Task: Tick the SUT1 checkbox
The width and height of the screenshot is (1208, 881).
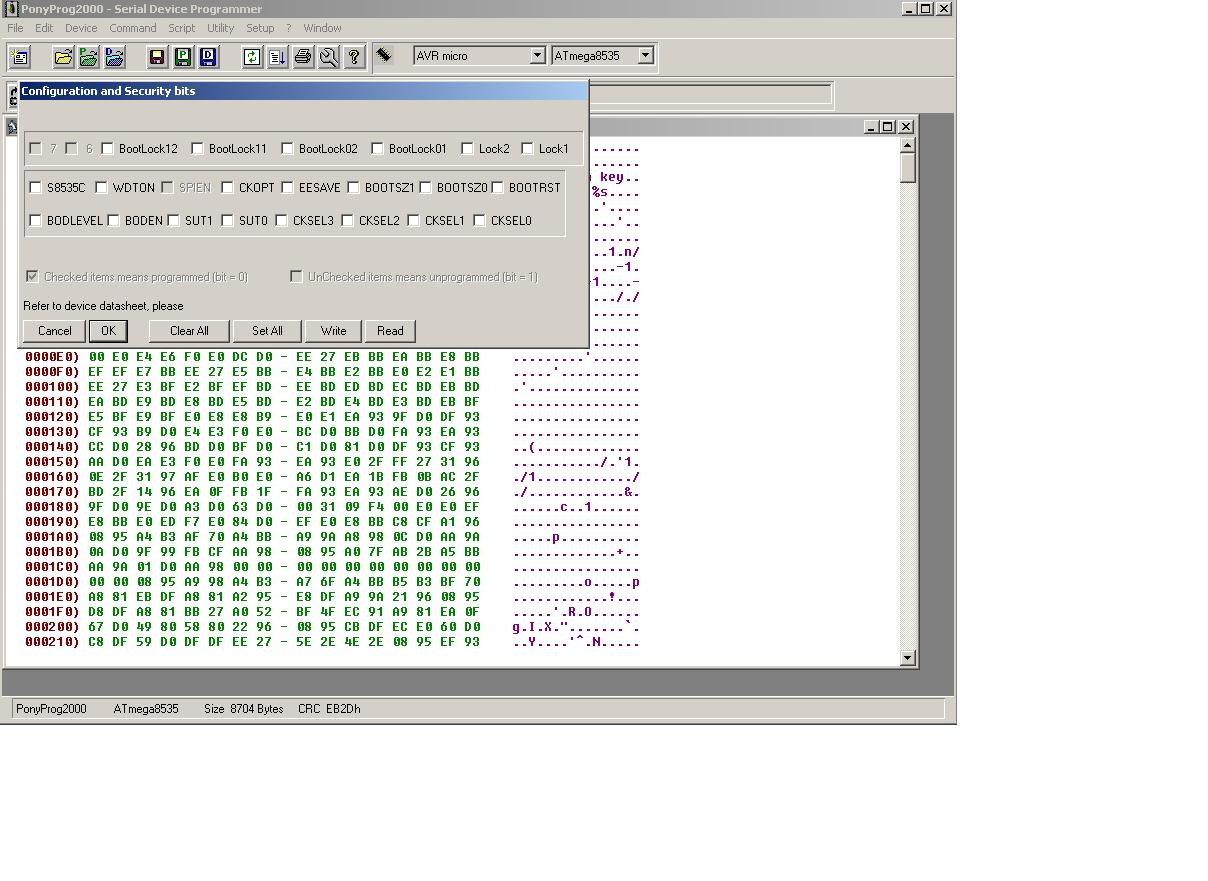Action: click(x=173, y=220)
